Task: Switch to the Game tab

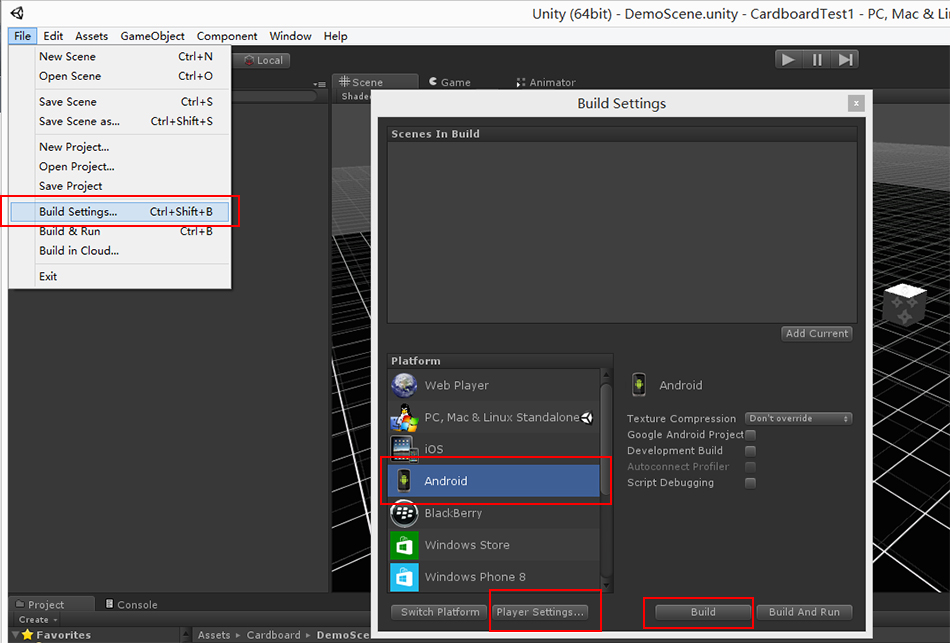Action: pos(450,82)
